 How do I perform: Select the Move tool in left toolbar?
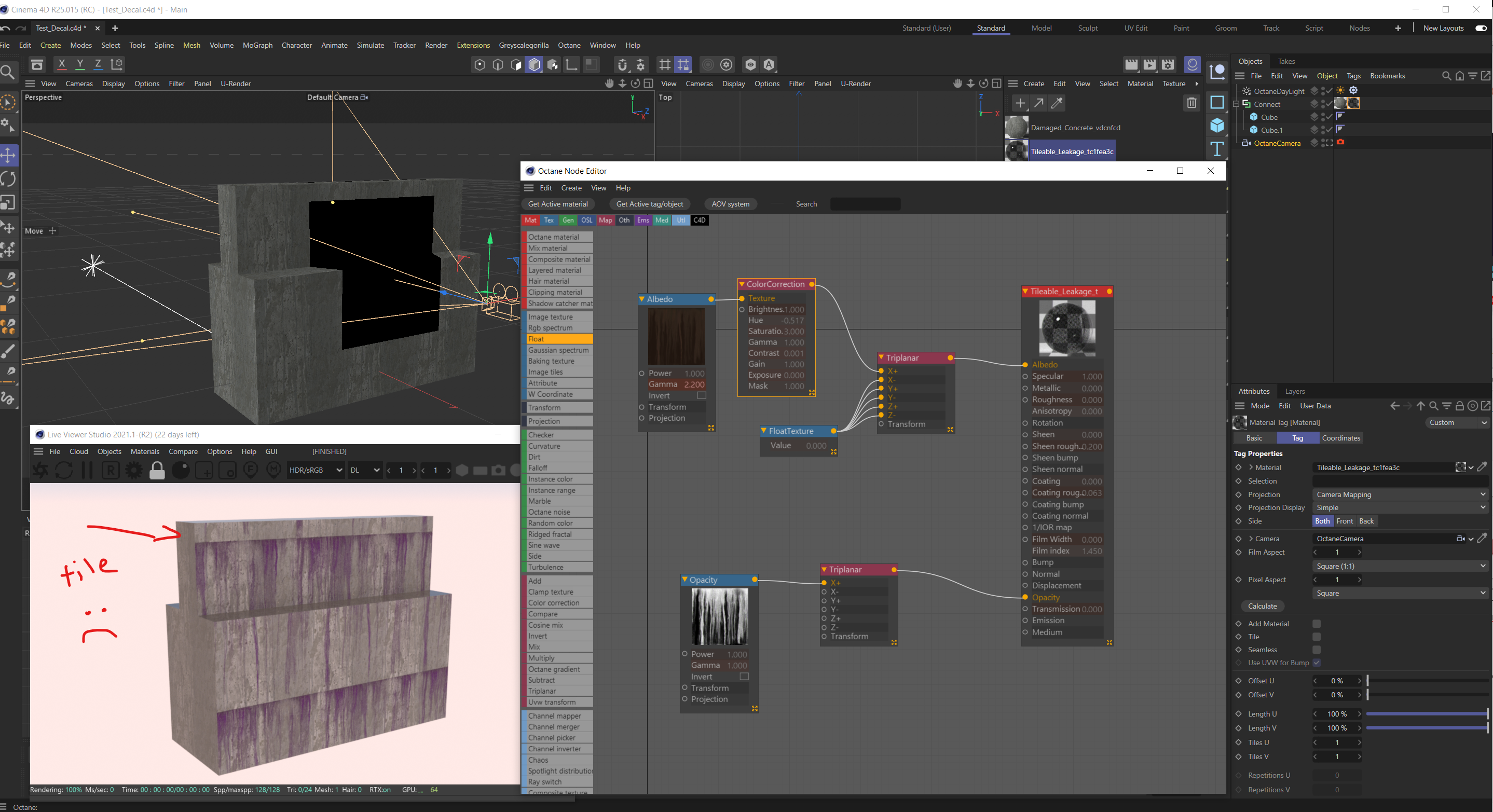pyautogui.click(x=9, y=155)
